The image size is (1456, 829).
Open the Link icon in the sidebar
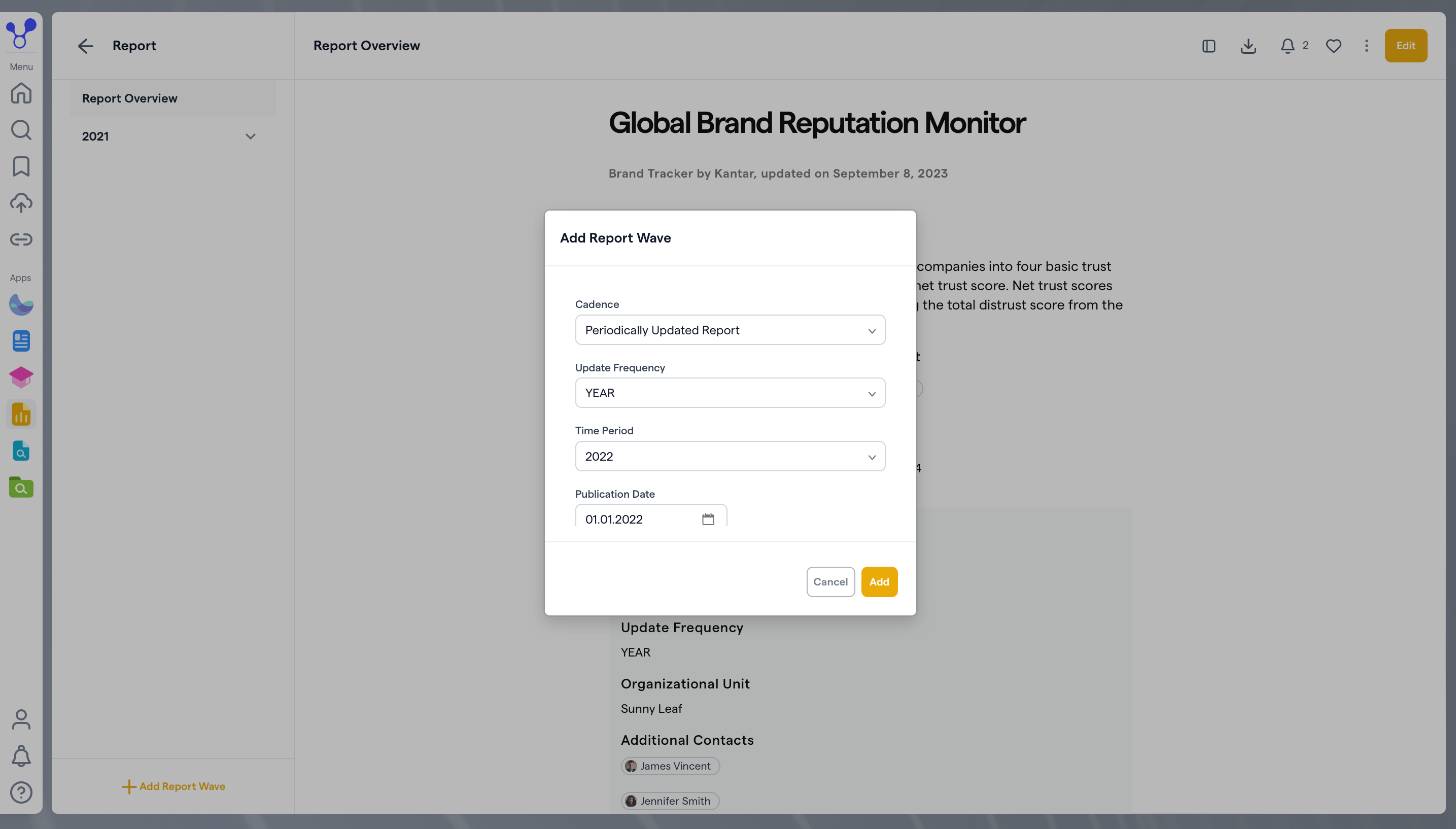coord(21,239)
